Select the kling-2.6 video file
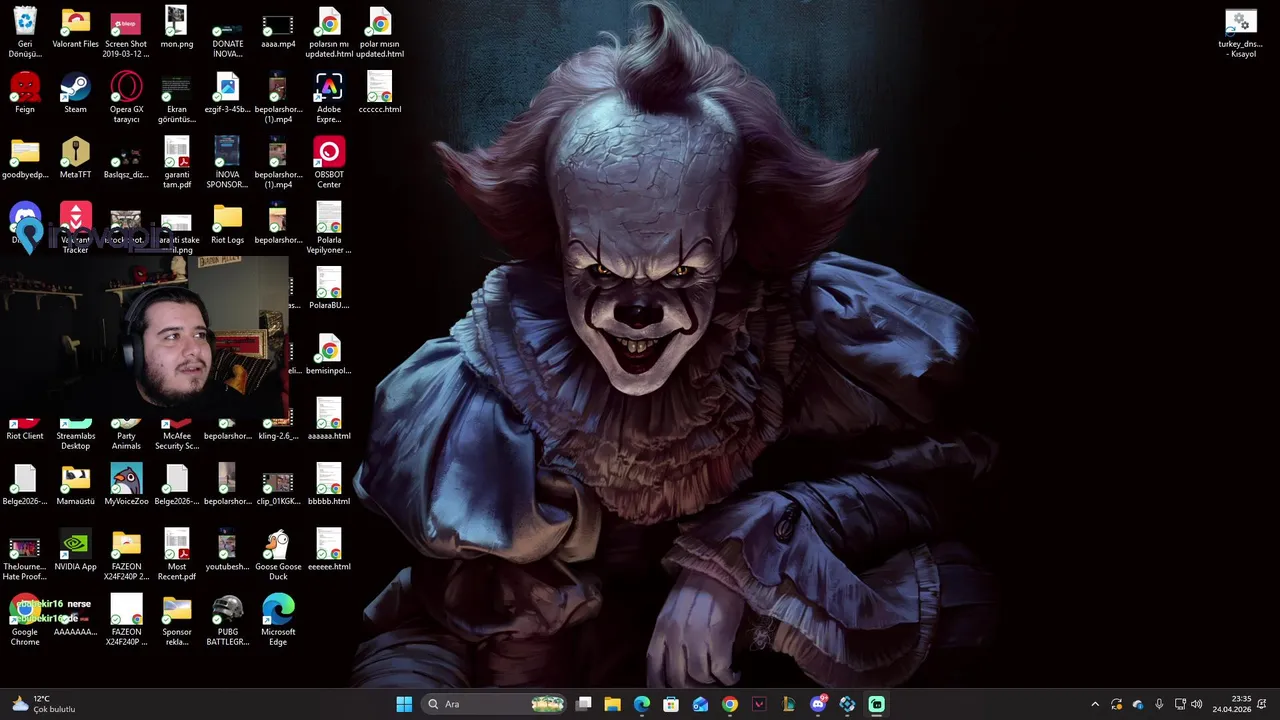 [x=278, y=430]
